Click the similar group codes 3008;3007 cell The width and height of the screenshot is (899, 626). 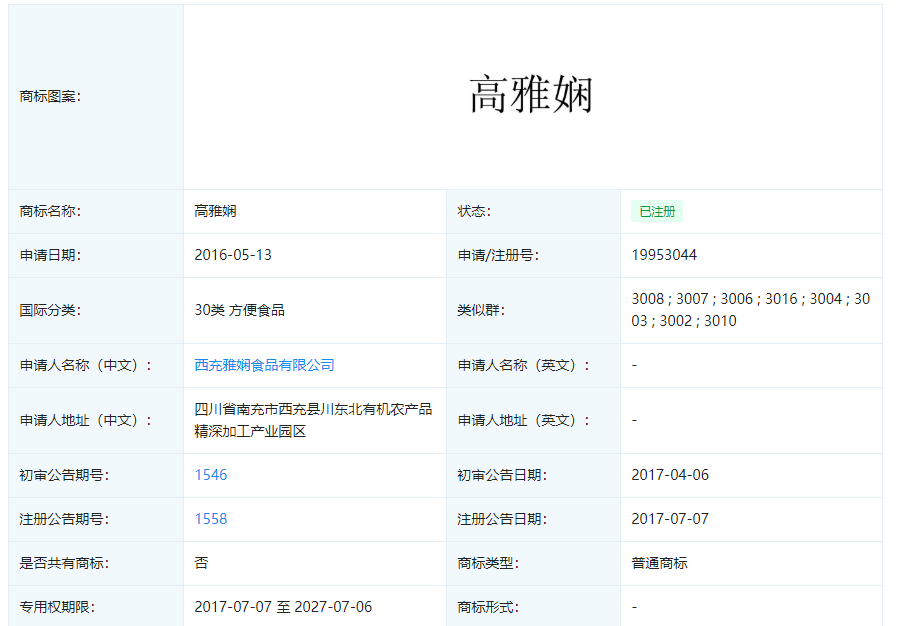pos(751,310)
